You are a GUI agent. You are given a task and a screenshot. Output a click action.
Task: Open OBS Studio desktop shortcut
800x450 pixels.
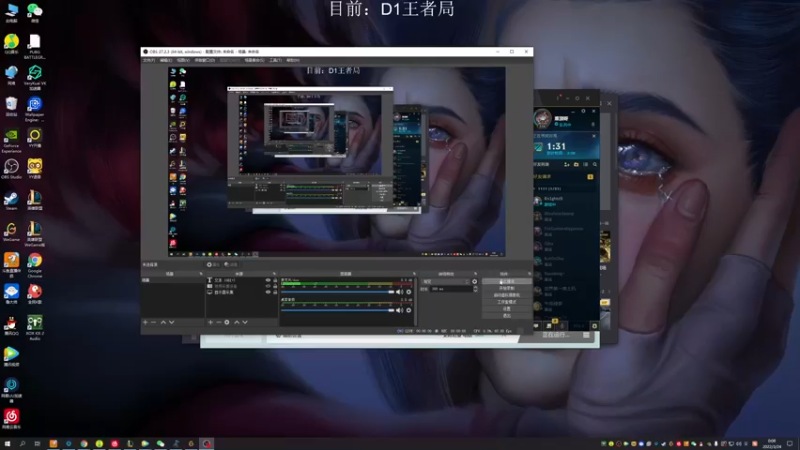pos(11,169)
